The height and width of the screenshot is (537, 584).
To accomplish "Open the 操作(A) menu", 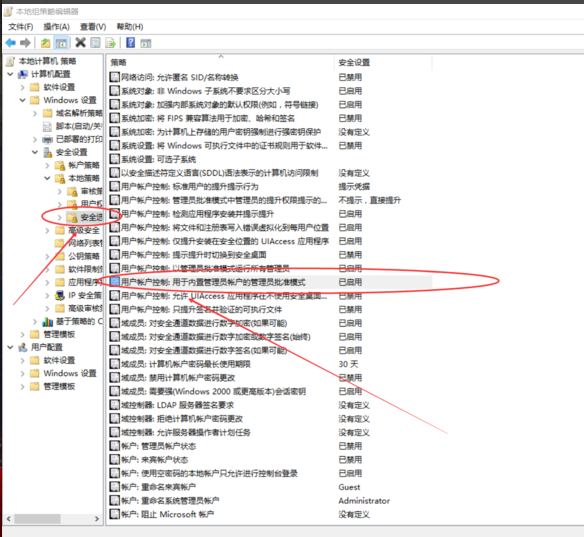I will pyautogui.click(x=56, y=27).
